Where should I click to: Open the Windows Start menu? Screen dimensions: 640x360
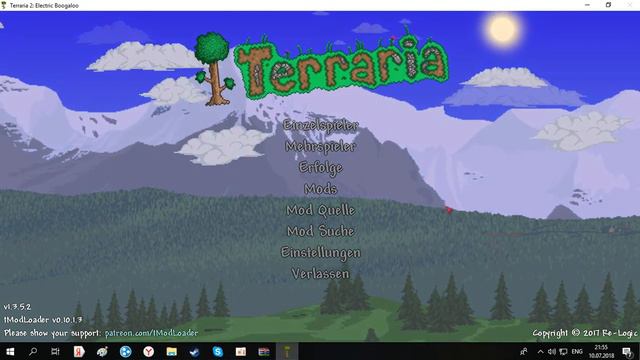pos(10,351)
